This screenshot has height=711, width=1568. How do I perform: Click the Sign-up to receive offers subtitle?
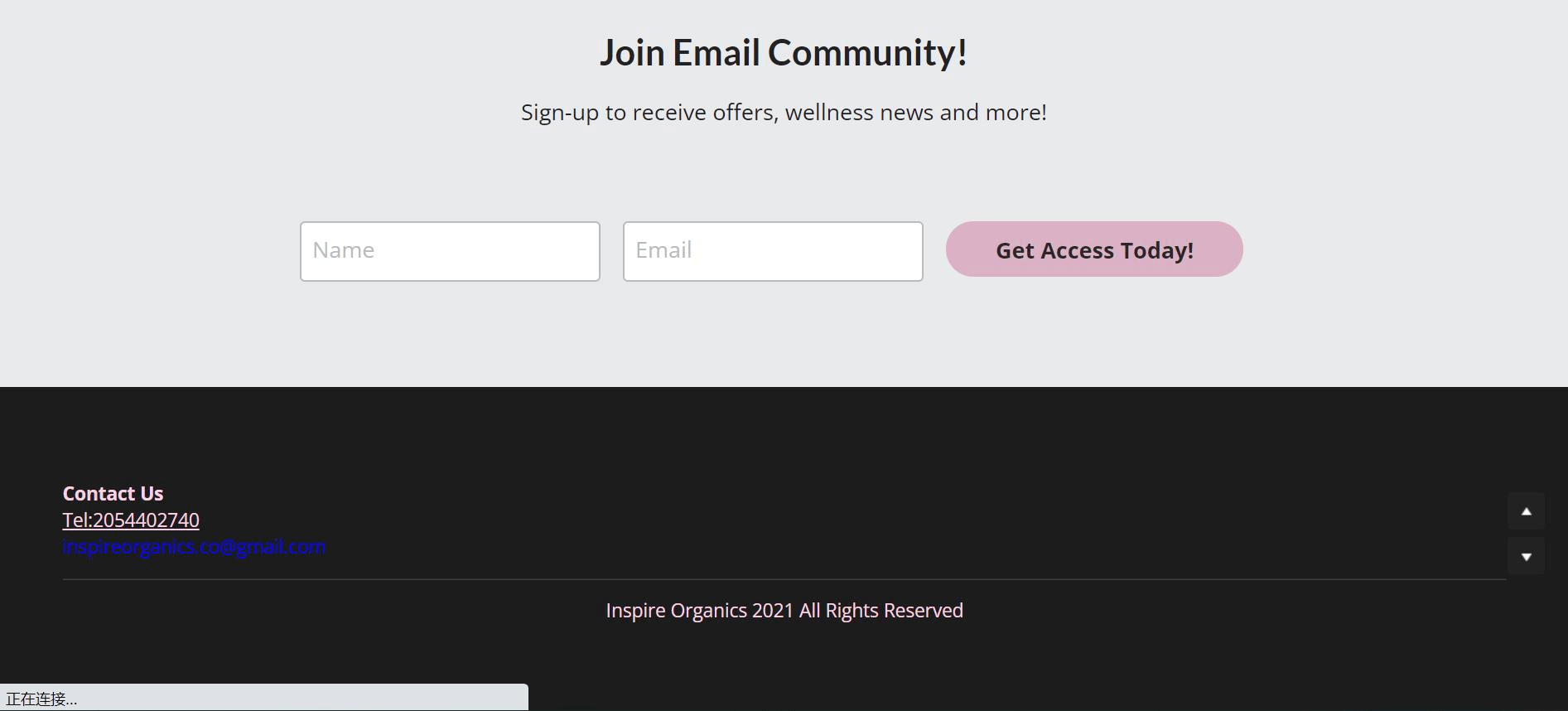784,113
